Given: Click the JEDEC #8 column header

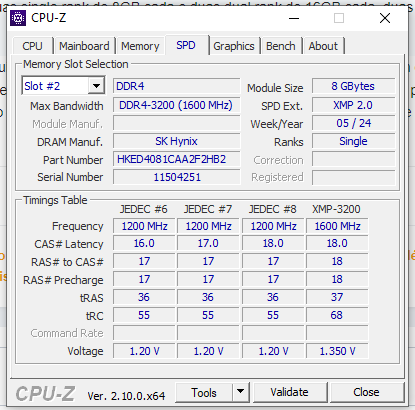Looking at the screenshot, I should [272, 209].
